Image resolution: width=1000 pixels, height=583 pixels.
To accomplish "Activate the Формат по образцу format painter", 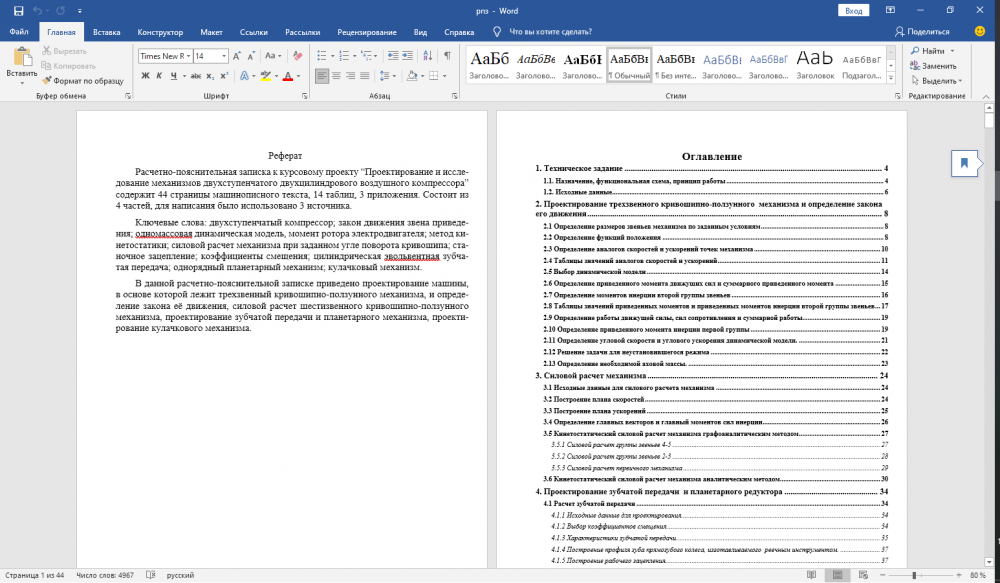I will click(83, 81).
